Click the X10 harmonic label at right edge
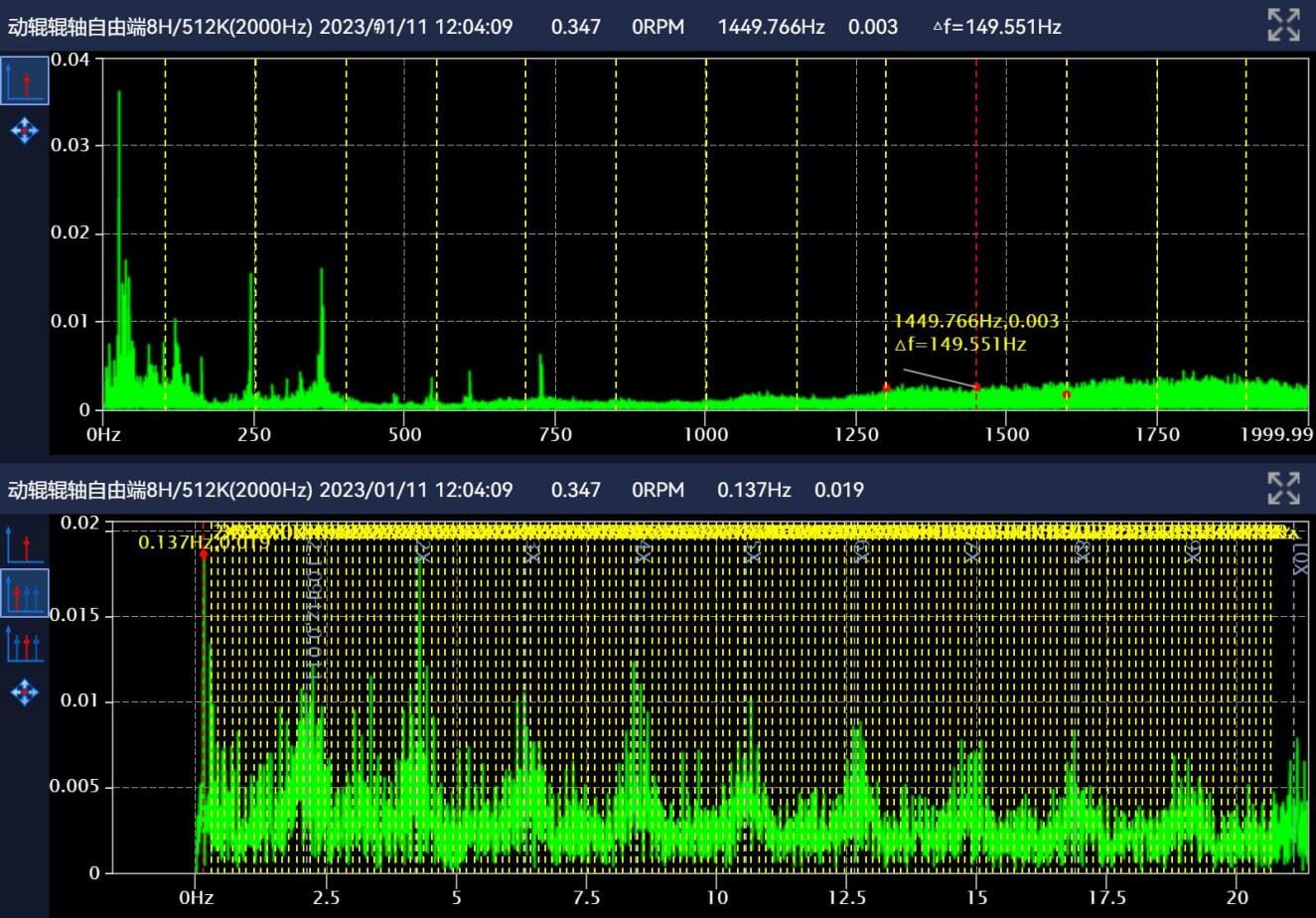The width and height of the screenshot is (1316, 918). click(x=1299, y=560)
